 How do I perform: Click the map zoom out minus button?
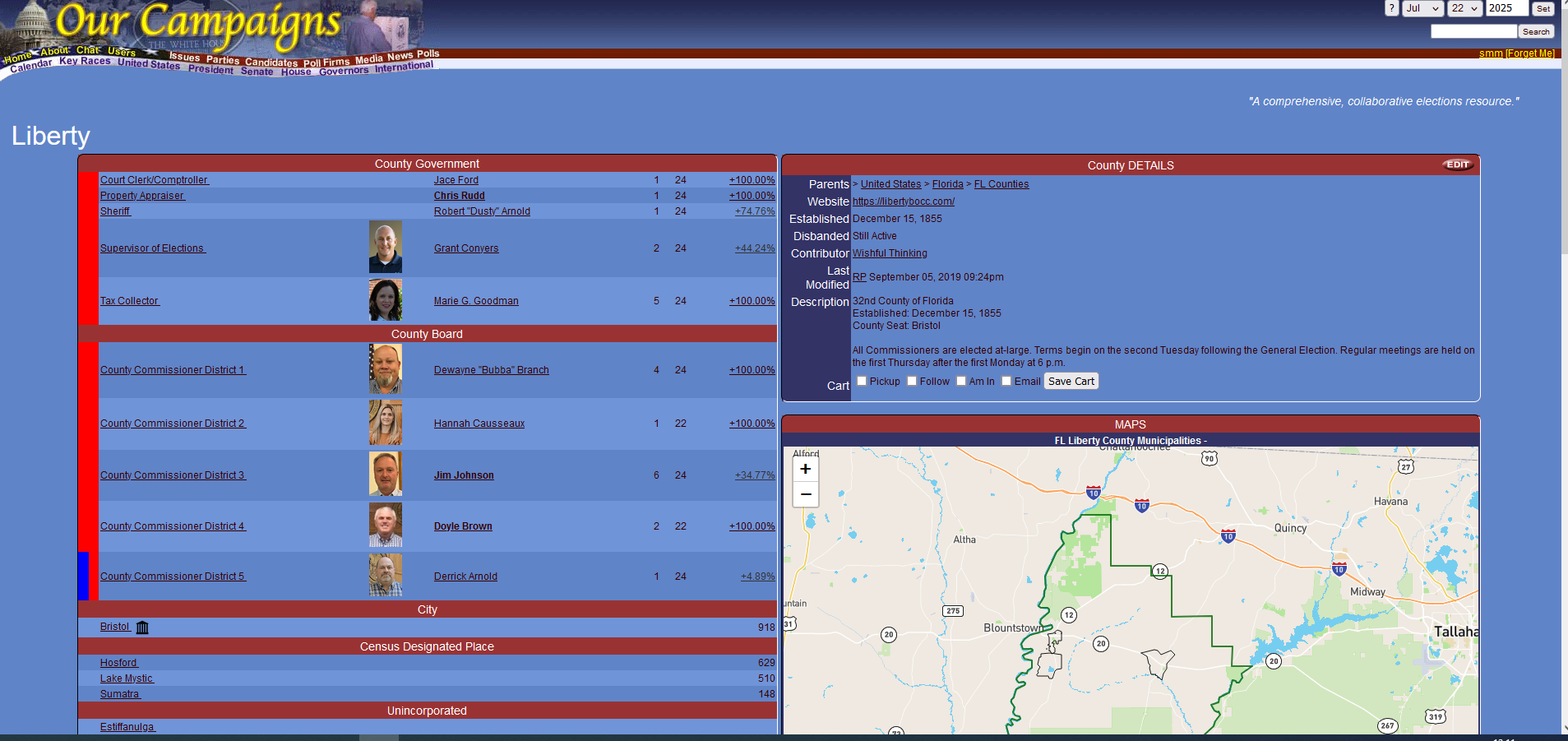tap(805, 494)
